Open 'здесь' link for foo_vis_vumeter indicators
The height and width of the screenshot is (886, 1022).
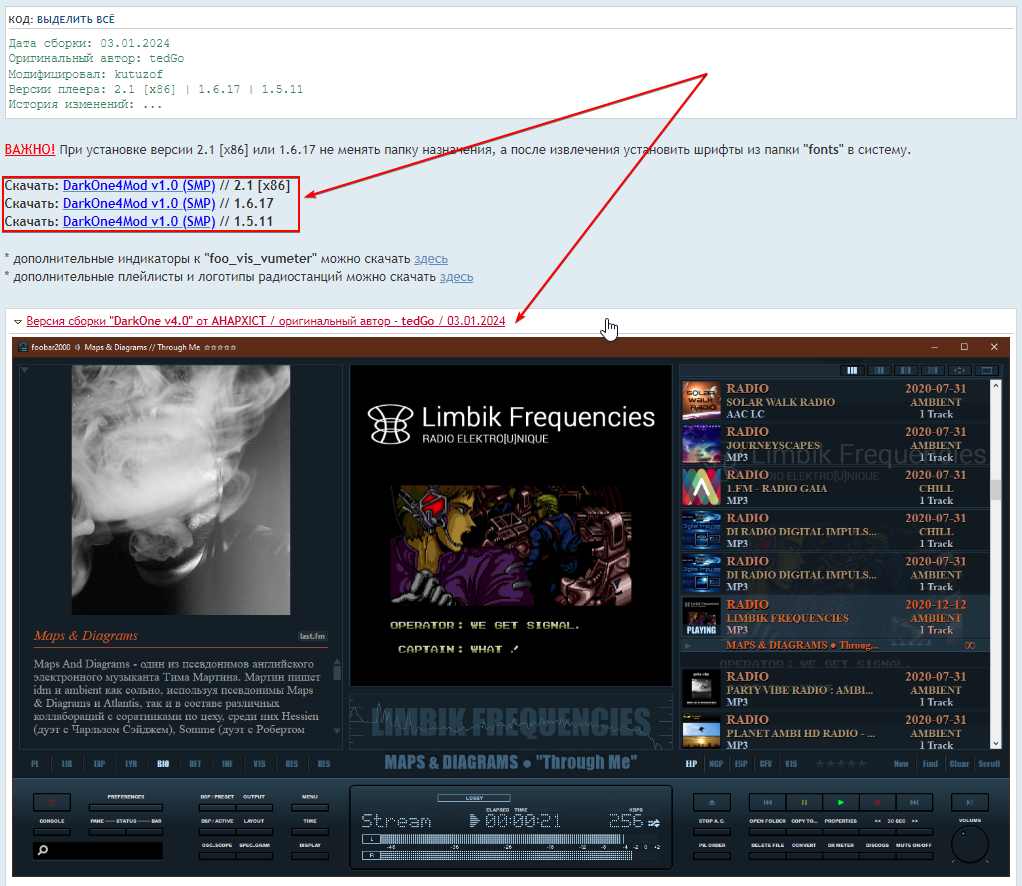click(431, 259)
